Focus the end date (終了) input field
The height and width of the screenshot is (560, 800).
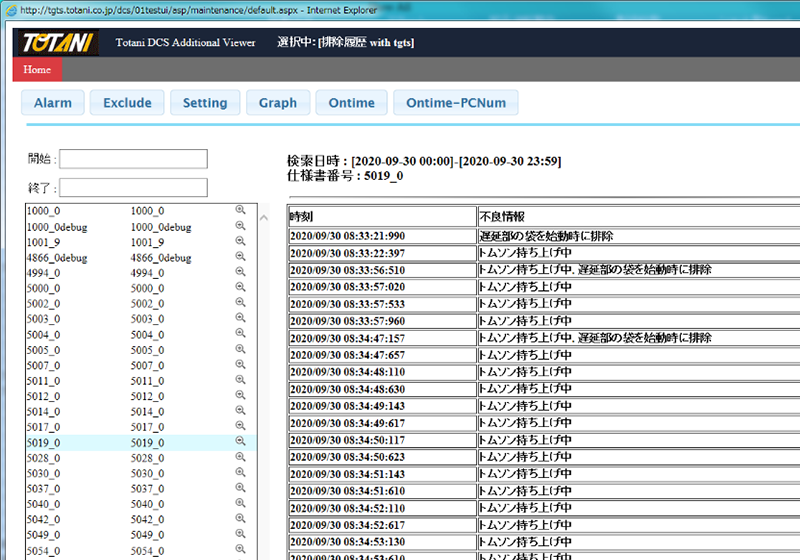(x=135, y=187)
